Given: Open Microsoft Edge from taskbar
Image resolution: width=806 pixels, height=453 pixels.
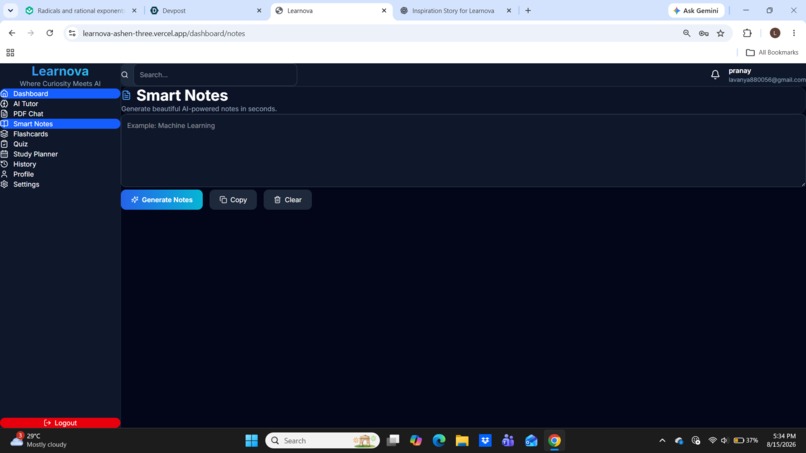Looking at the screenshot, I should pyautogui.click(x=439, y=441).
